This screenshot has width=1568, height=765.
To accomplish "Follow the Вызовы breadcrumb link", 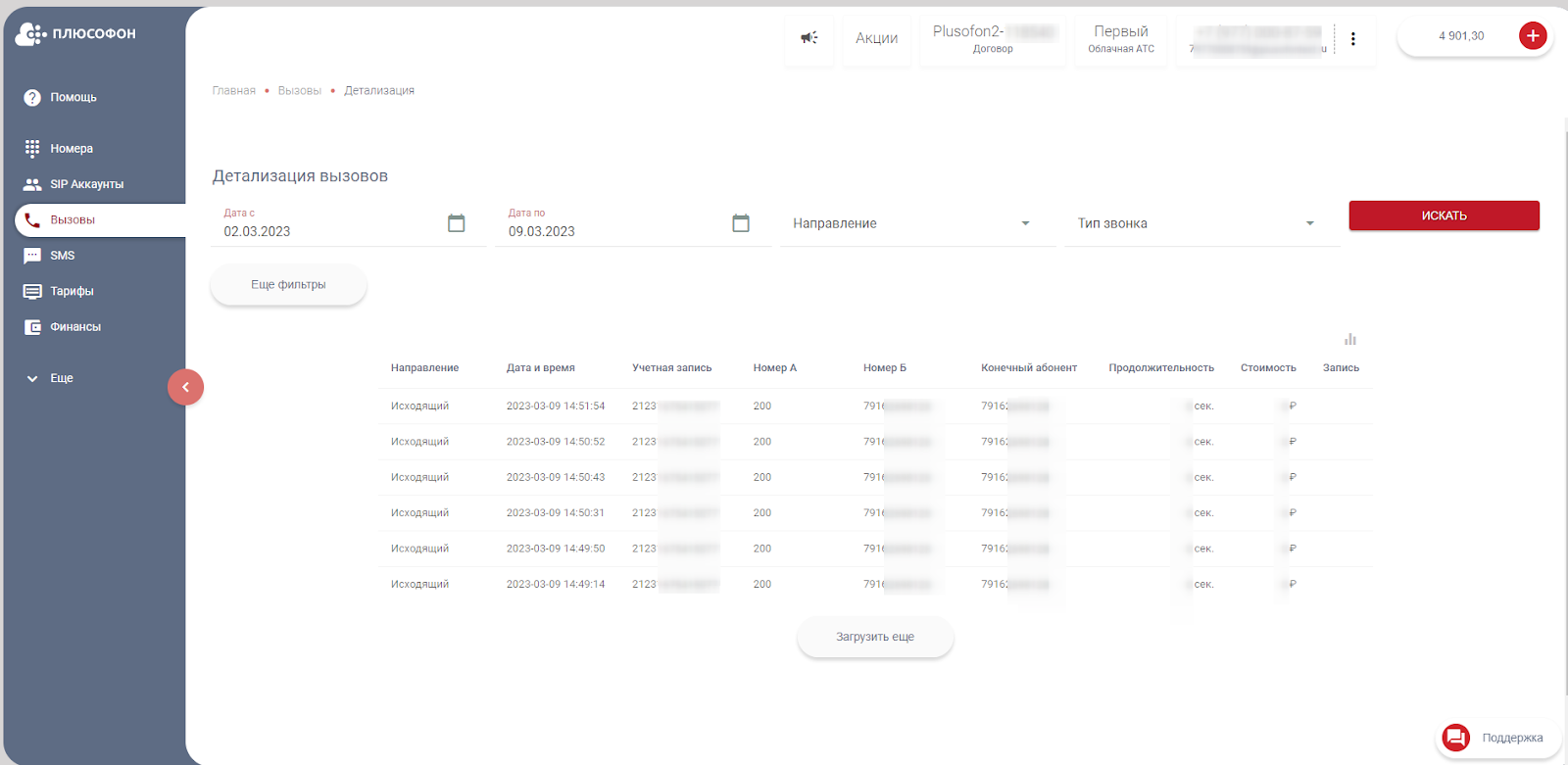I will 299,91.
